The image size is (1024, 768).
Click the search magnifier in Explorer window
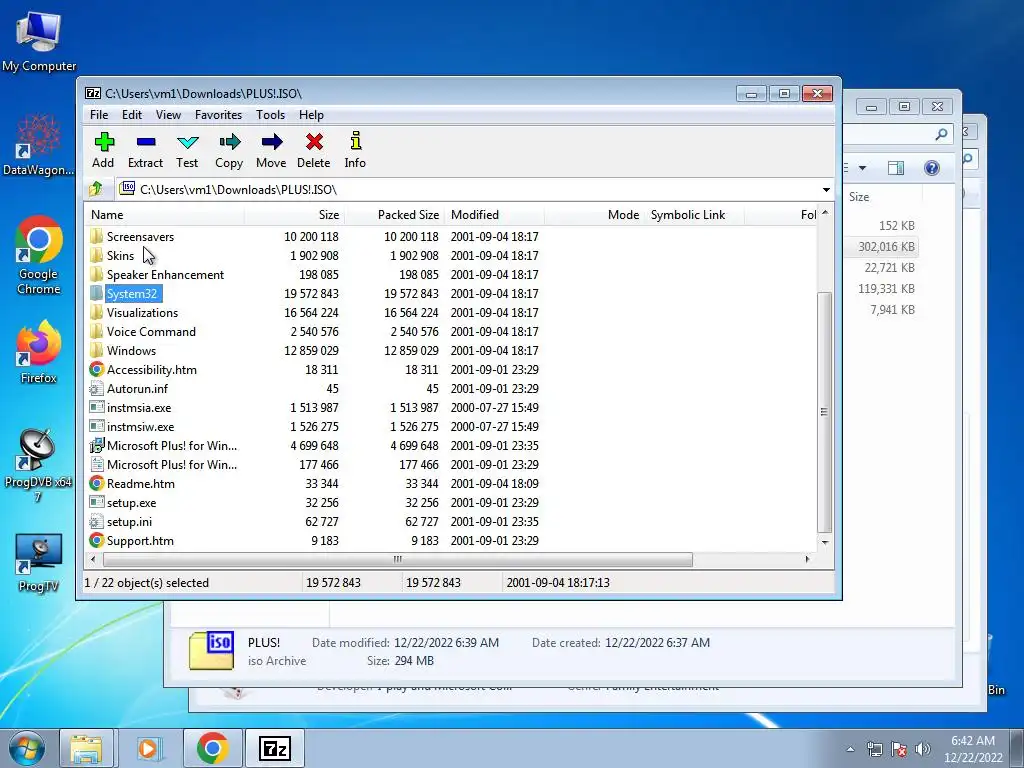[941, 134]
